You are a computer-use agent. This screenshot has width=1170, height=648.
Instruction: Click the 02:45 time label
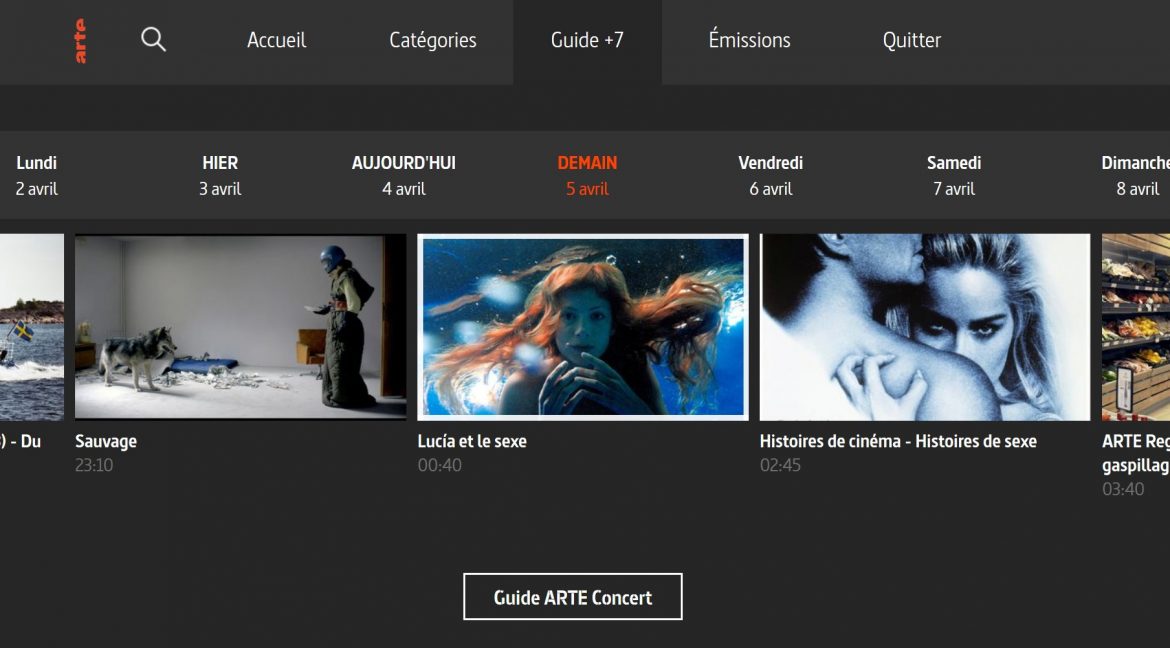click(x=780, y=465)
